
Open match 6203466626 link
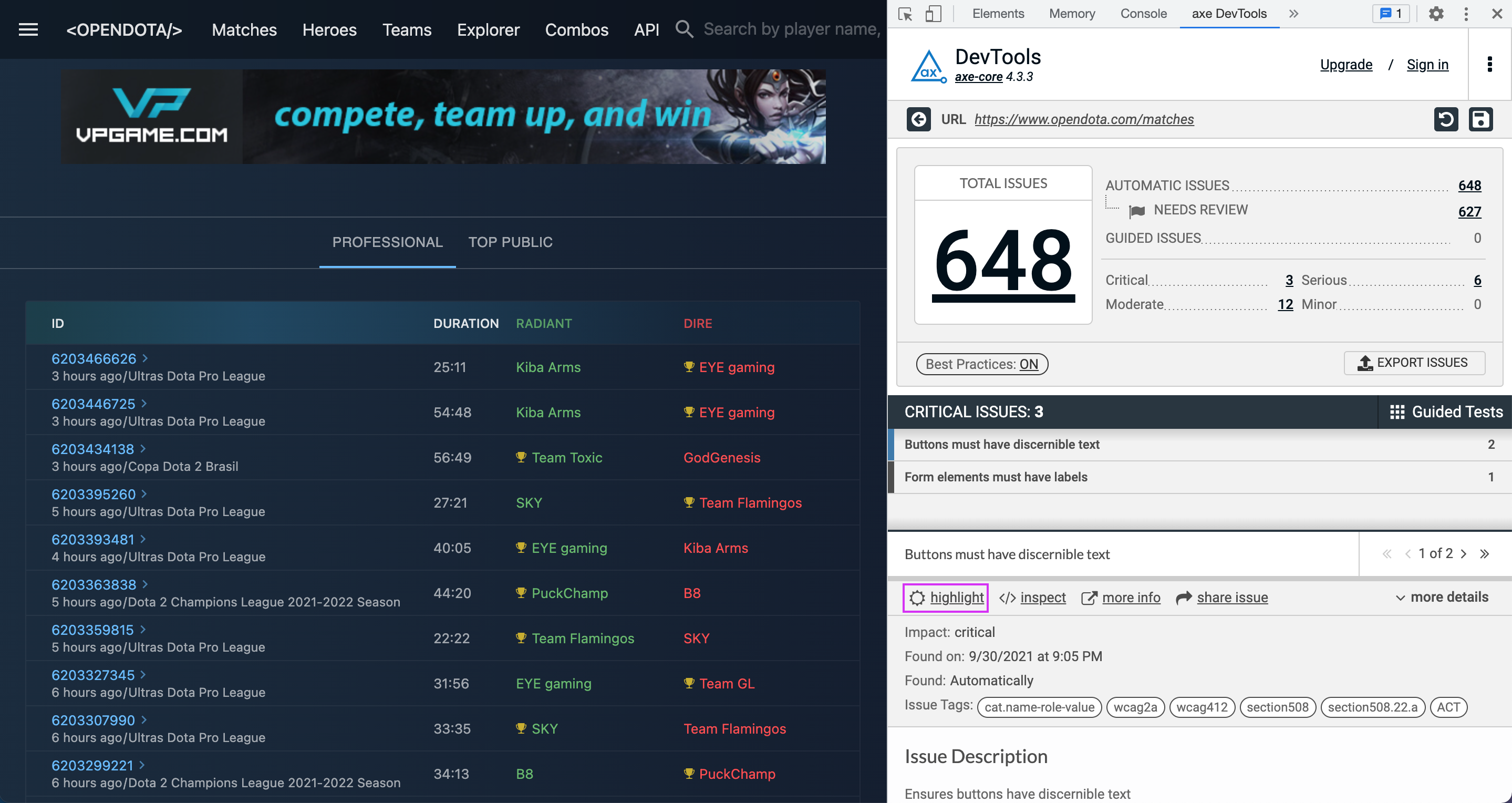point(94,358)
